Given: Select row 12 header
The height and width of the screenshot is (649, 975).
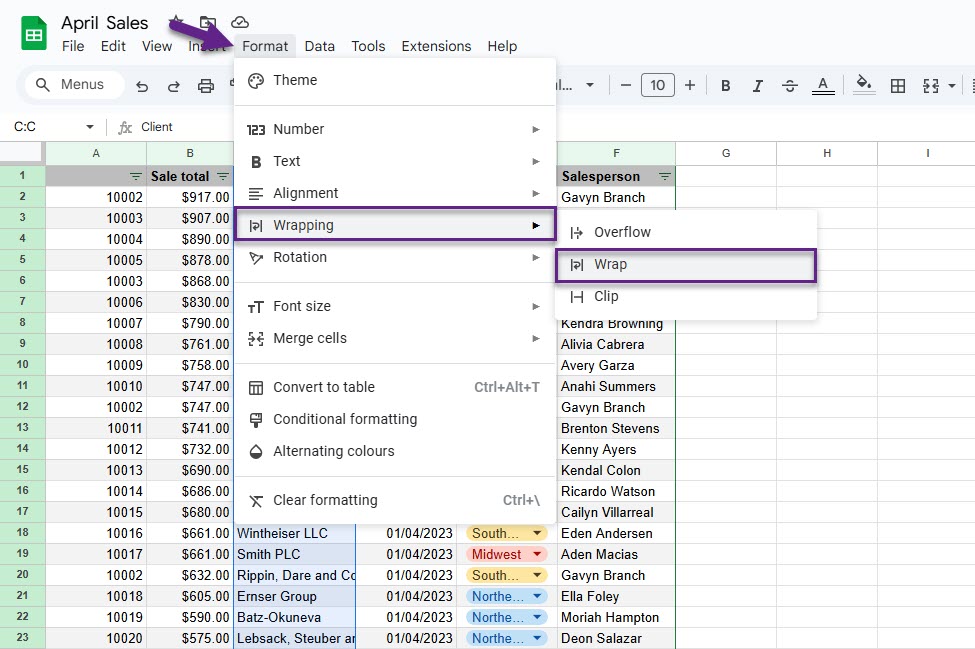Looking at the screenshot, I should point(22,407).
